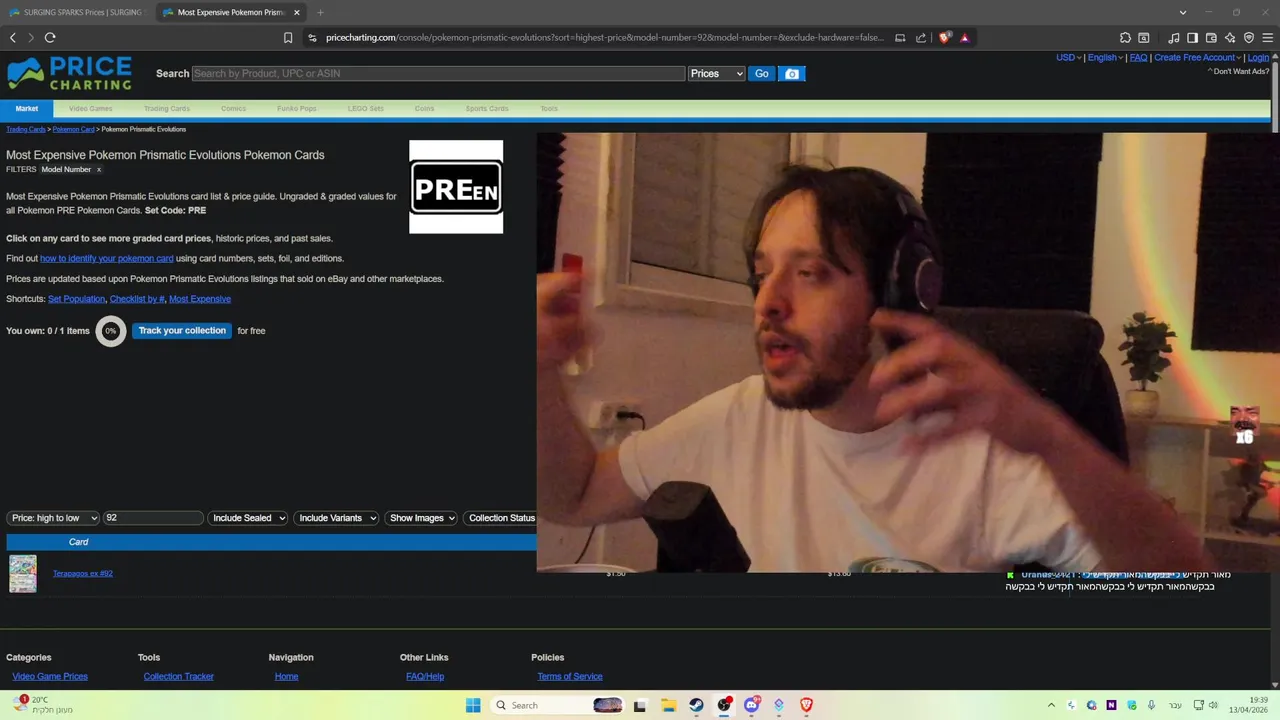Screen dimensions: 1280x720
Task: Select the Funko Pops navigation tab
Action: (296, 109)
